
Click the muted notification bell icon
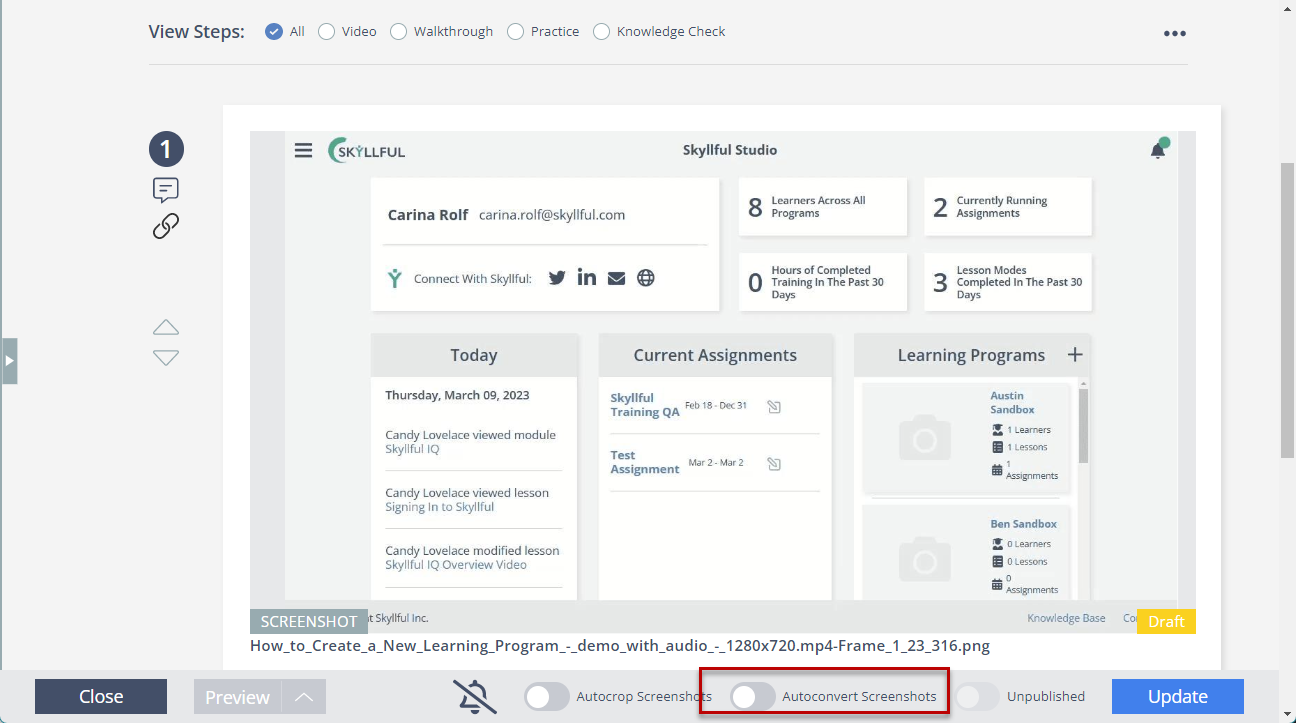click(x=475, y=697)
